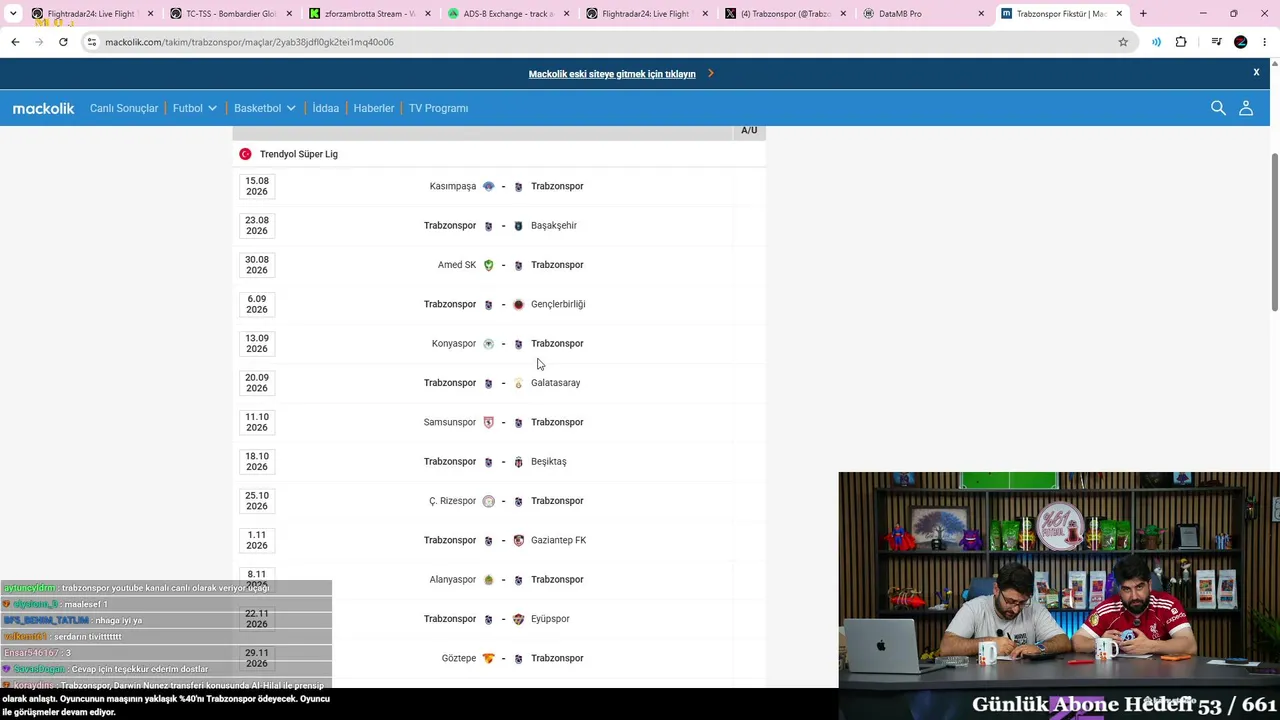Select the 18.10 2026 match date
1280x720 pixels.
pyautogui.click(x=257, y=462)
